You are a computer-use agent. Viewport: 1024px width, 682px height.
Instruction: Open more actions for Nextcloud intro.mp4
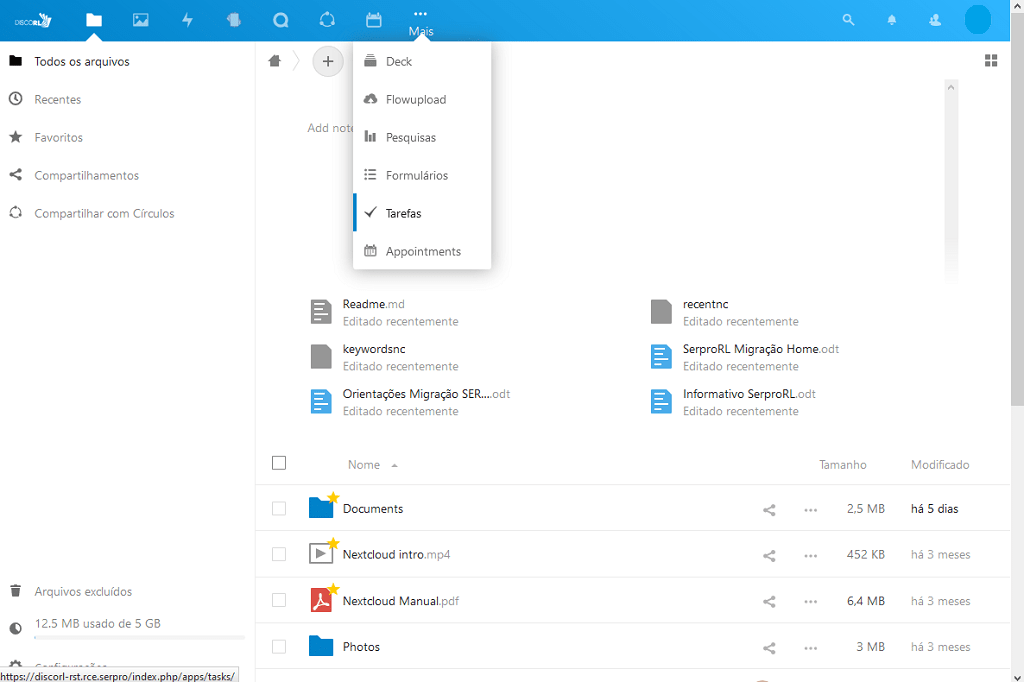click(x=810, y=555)
